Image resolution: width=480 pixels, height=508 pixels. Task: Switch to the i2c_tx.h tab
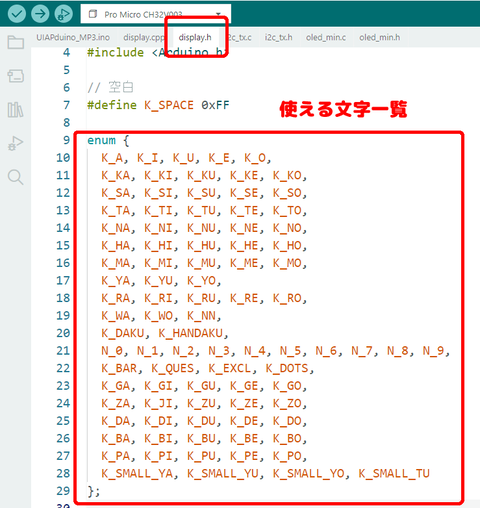point(278,37)
